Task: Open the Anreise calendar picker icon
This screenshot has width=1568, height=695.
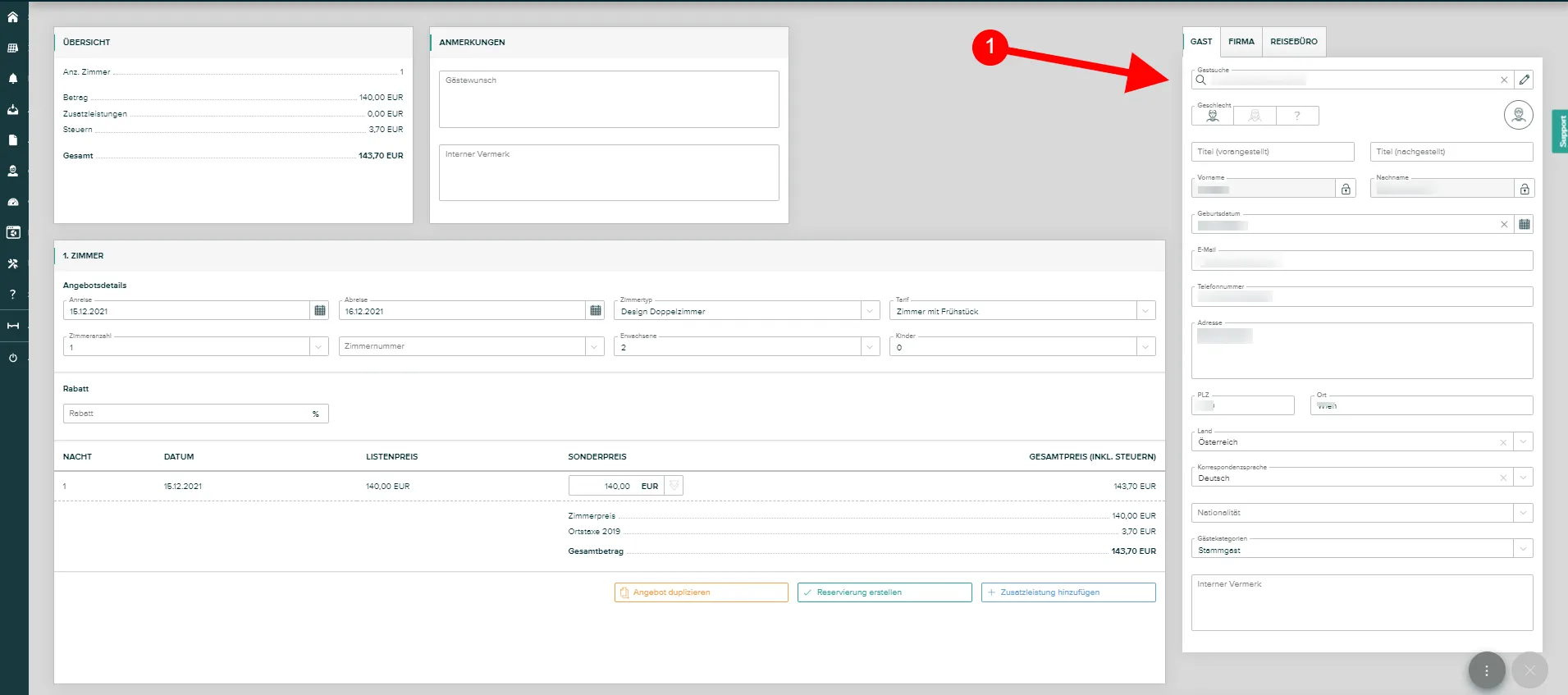Action: click(x=320, y=310)
